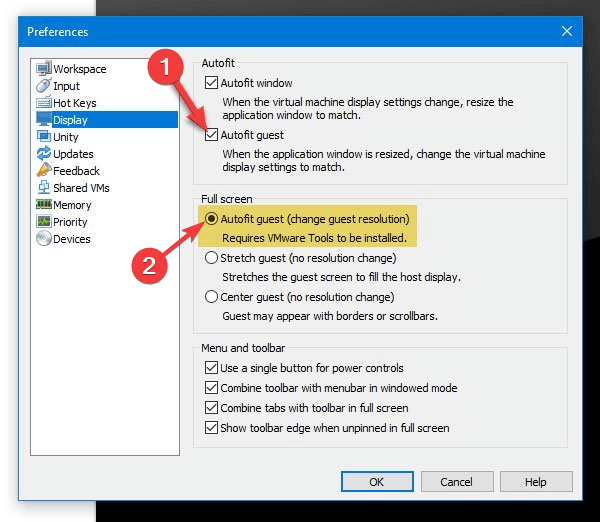Confirm preferences with OK button

(377, 482)
